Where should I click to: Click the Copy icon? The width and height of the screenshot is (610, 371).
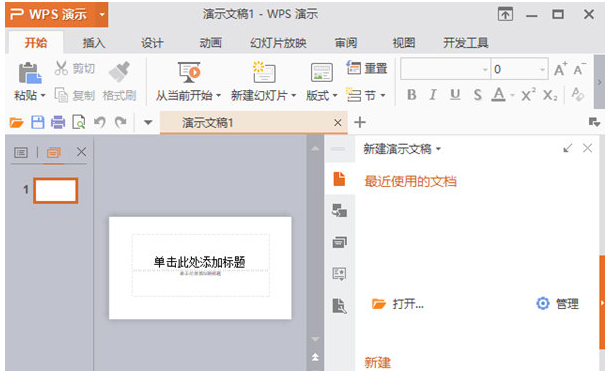(61, 95)
